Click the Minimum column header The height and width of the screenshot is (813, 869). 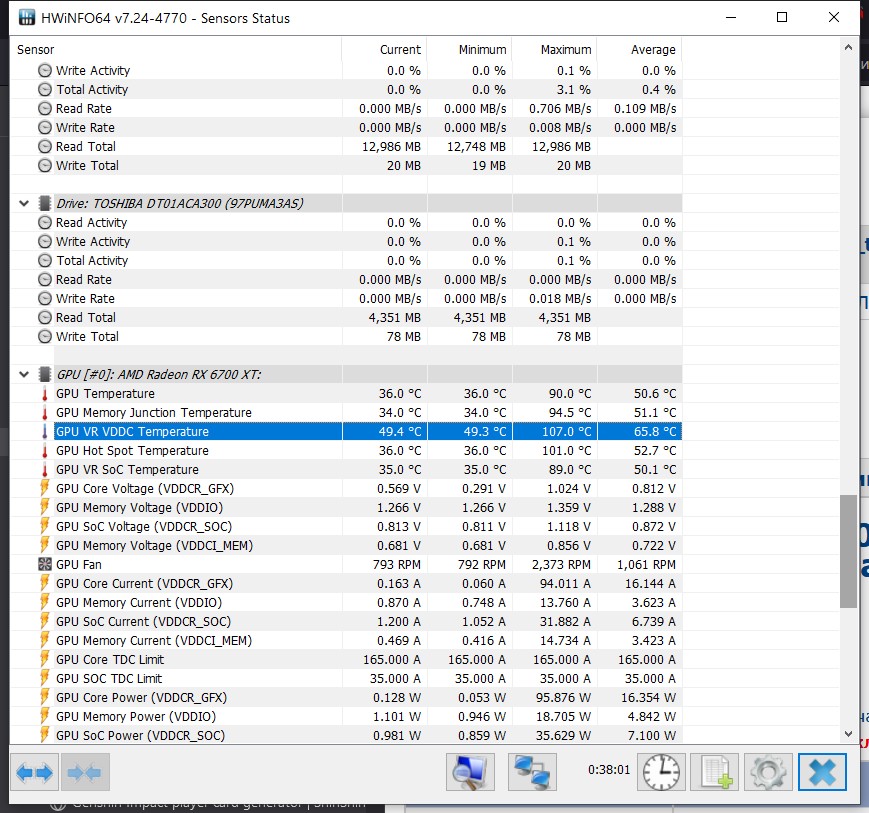[x=469, y=49]
